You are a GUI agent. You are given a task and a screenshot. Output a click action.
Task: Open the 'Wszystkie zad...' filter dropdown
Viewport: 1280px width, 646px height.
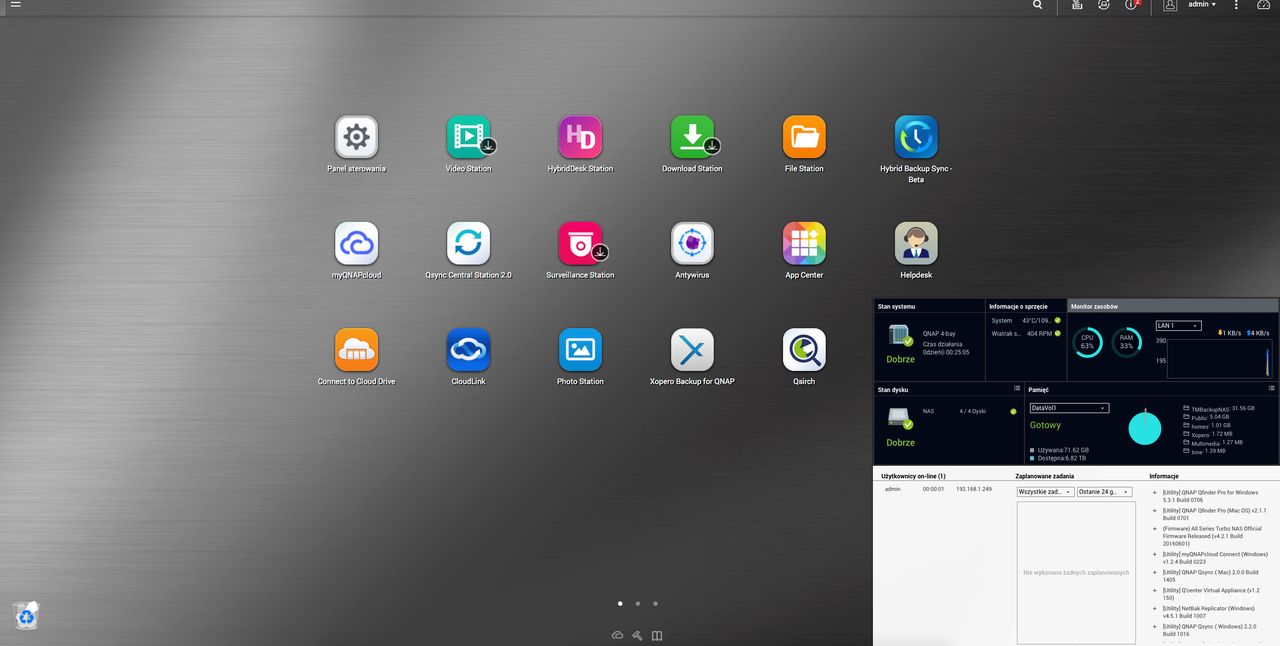[x=1045, y=492]
